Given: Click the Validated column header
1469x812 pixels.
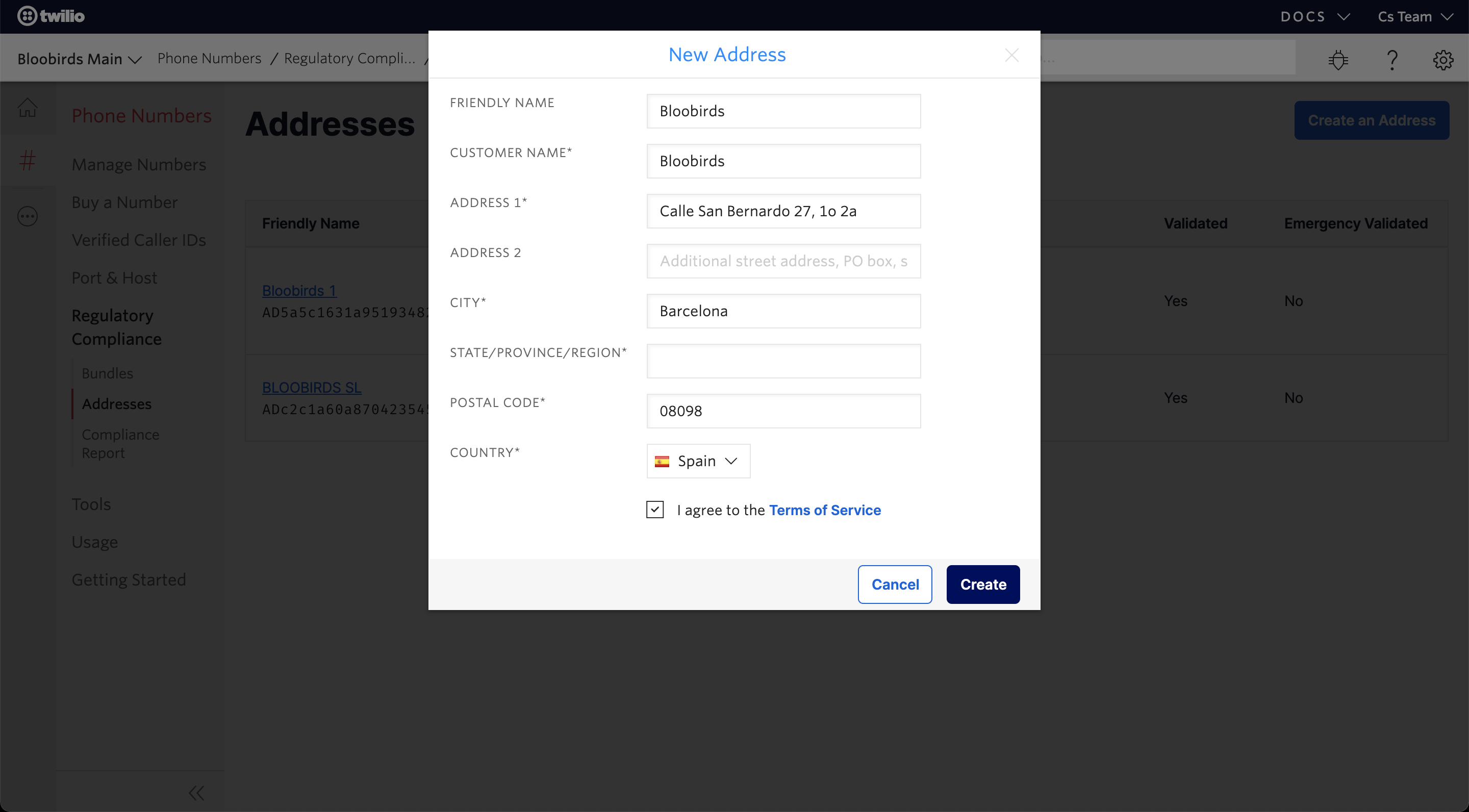Looking at the screenshot, I should tap(1195, 223).
